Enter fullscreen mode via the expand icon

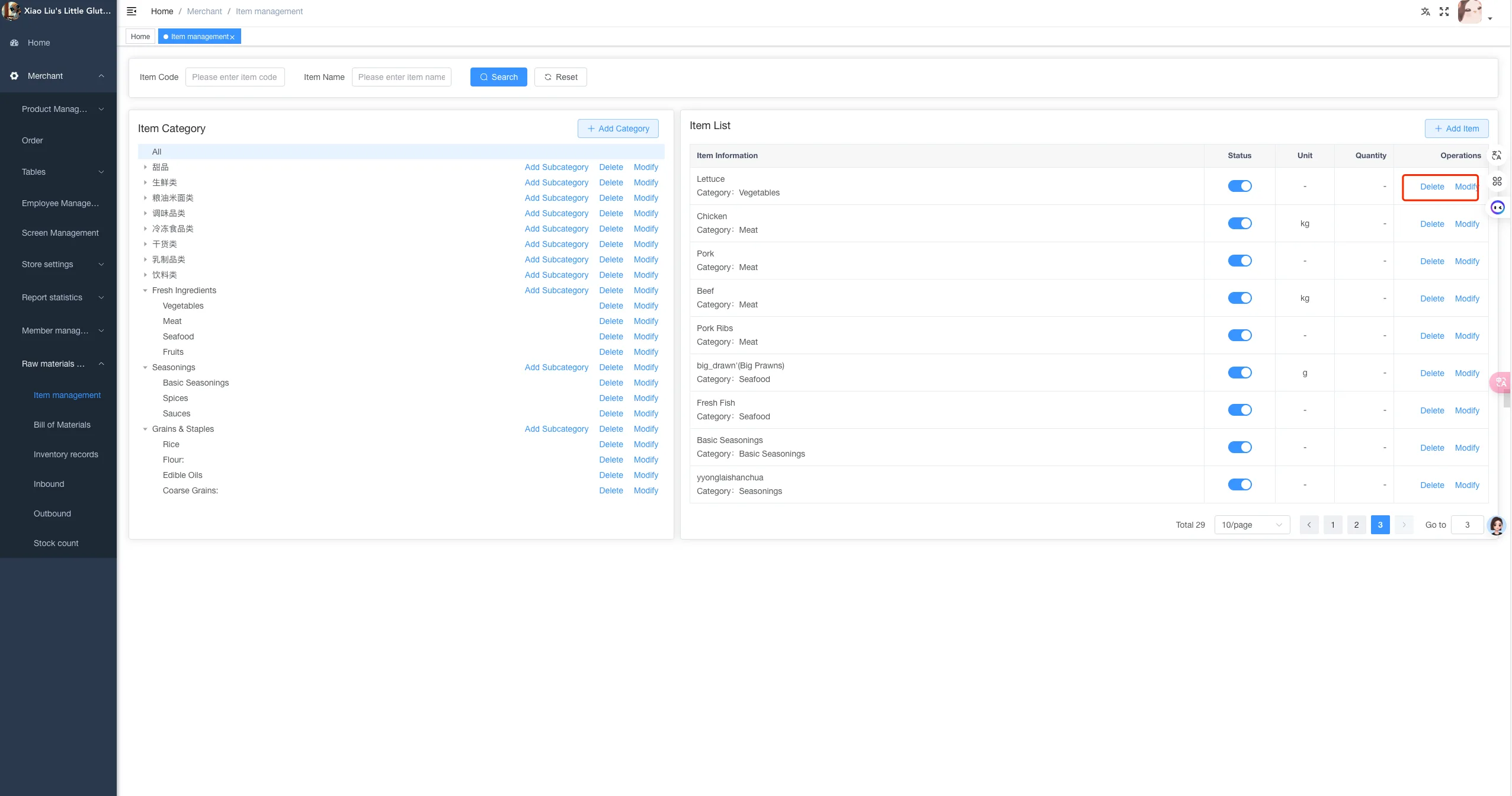click(1444, 11)
